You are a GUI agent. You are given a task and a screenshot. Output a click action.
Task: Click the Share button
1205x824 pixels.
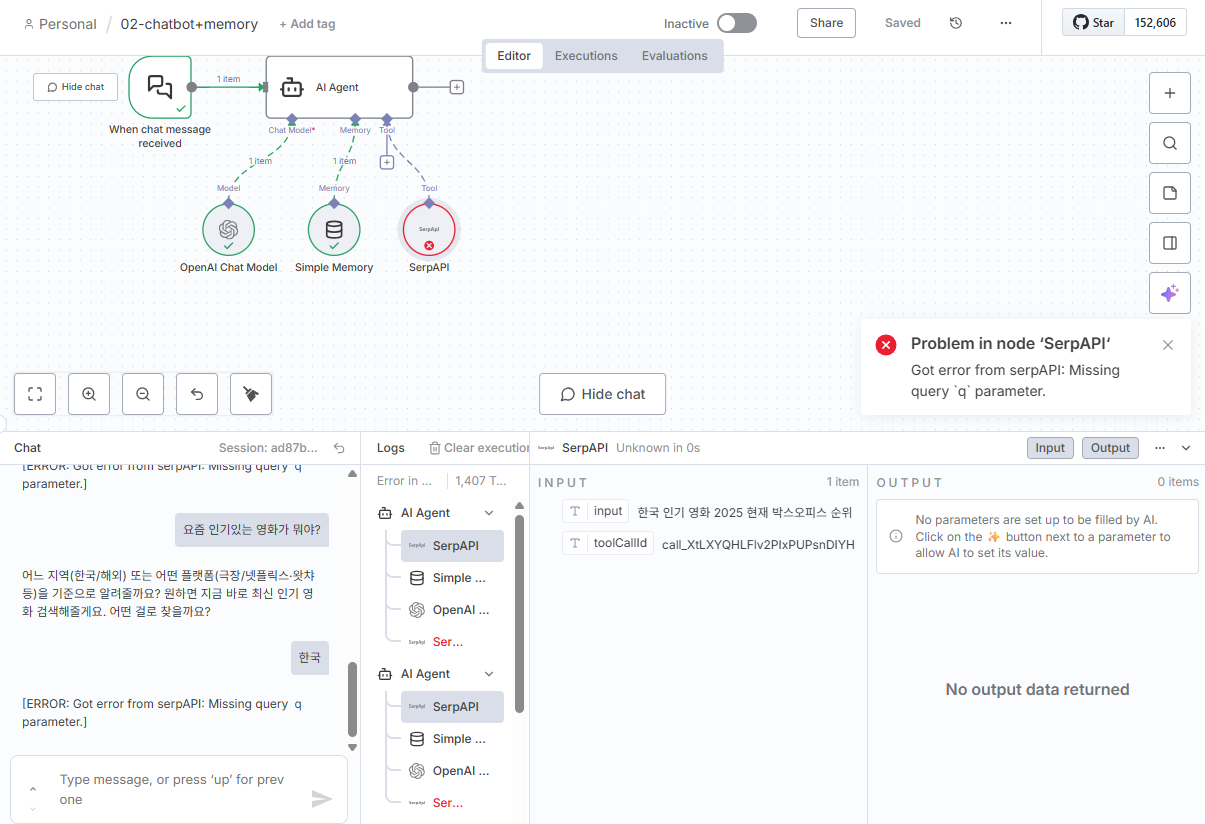pos(826,23)
